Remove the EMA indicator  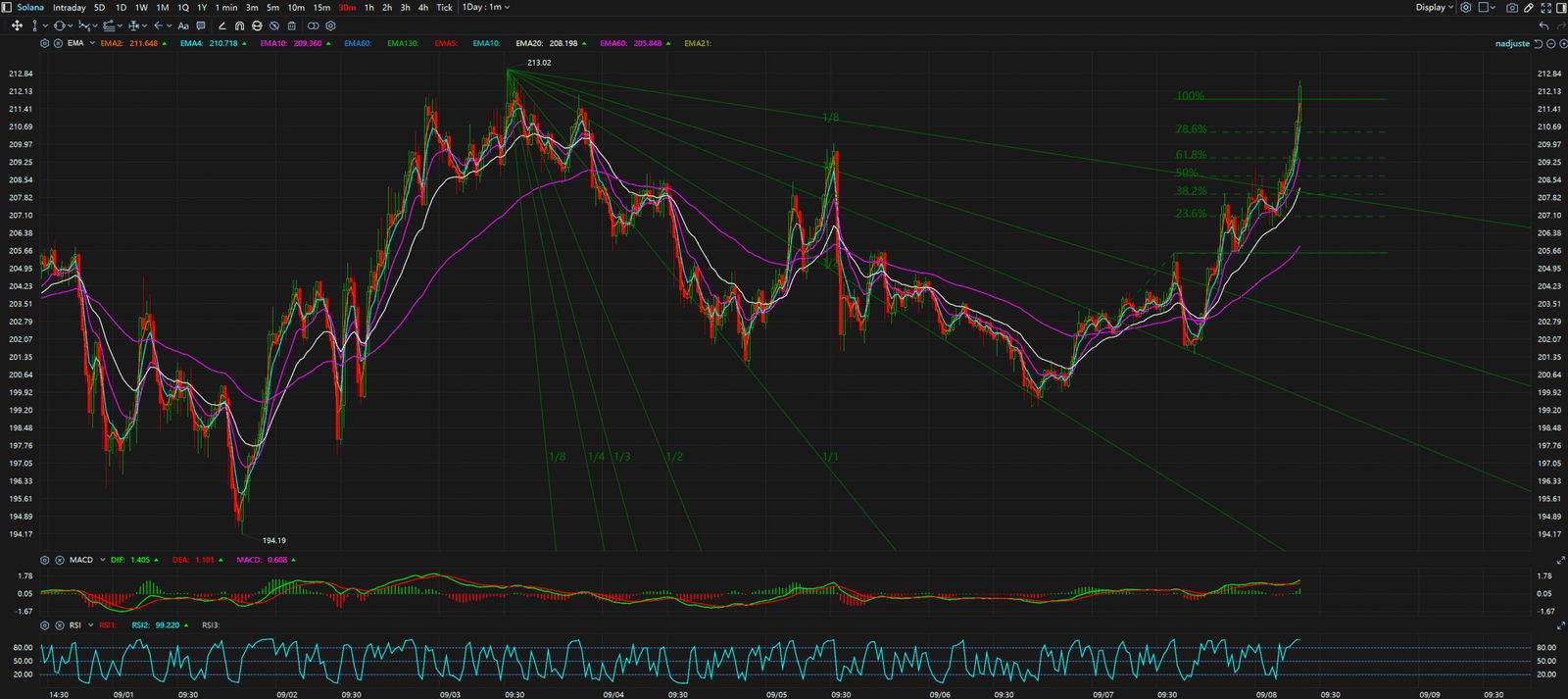pyautogui.click(x=58, y=43)
